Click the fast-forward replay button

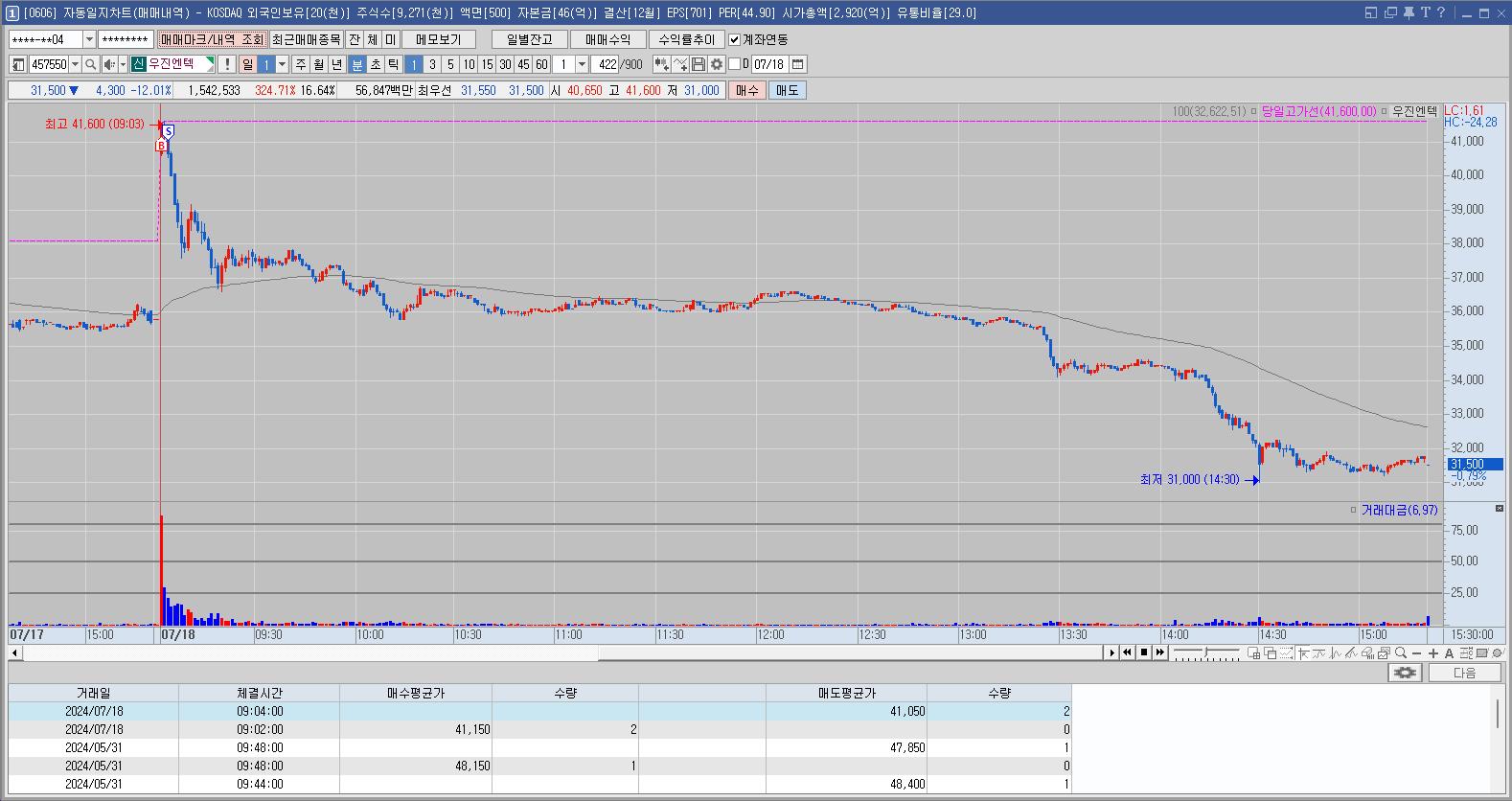(1160, 652)
